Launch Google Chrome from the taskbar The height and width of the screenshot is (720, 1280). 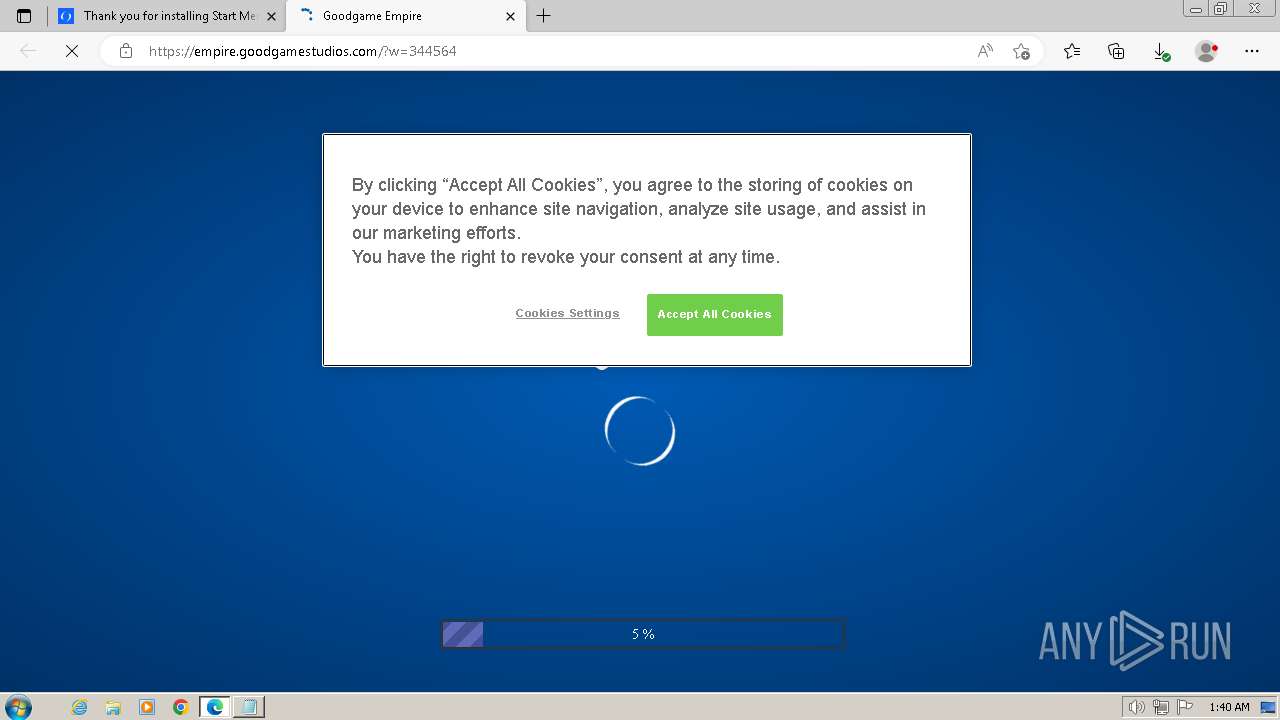[181, 707]
